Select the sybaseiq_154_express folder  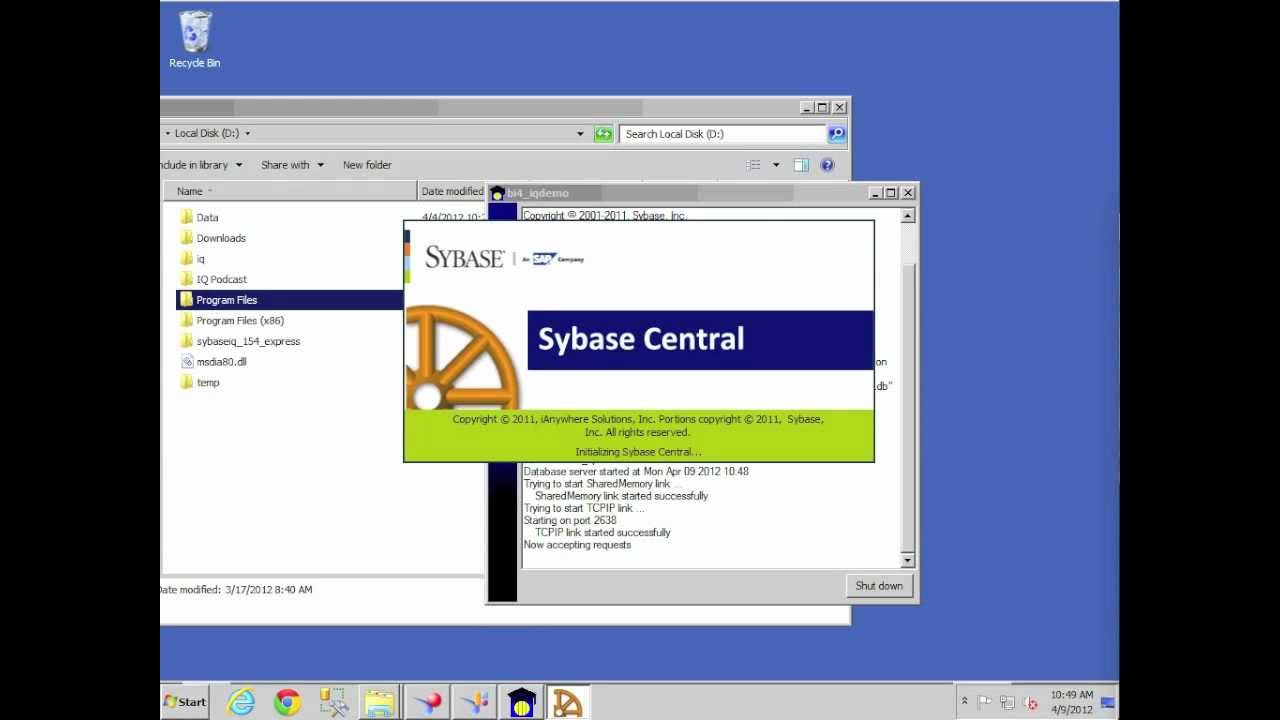pyautogui.click(x=248, y=341)
